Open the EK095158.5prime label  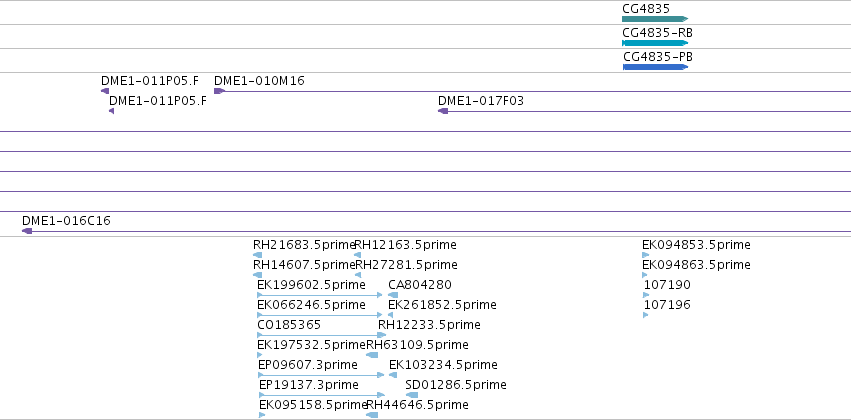click(313, 405)
